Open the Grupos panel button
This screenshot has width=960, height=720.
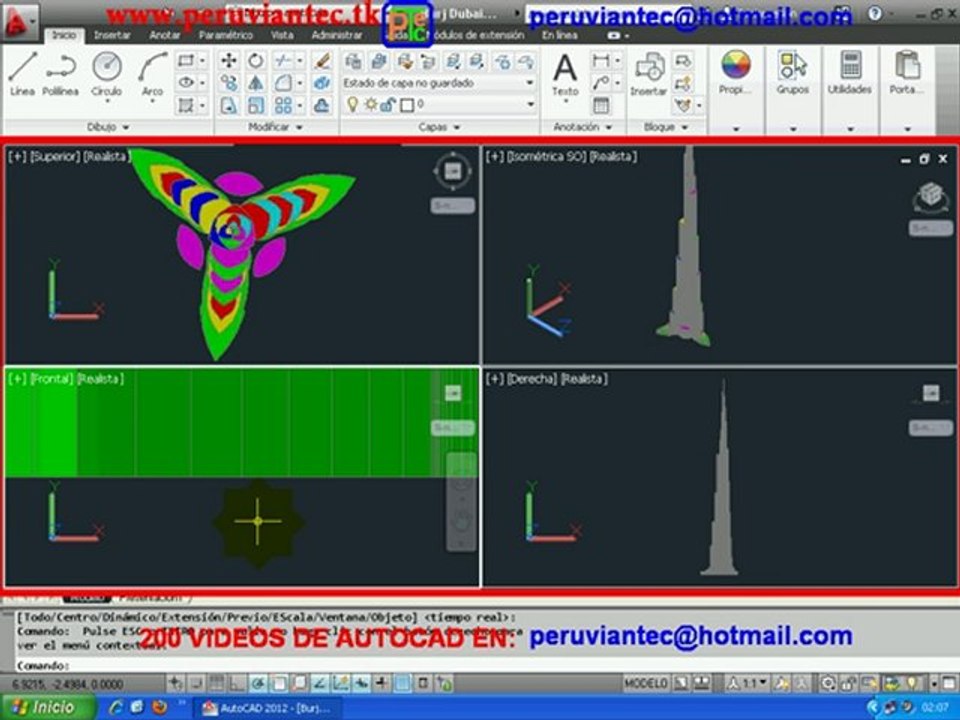click(x=793, y=74)
